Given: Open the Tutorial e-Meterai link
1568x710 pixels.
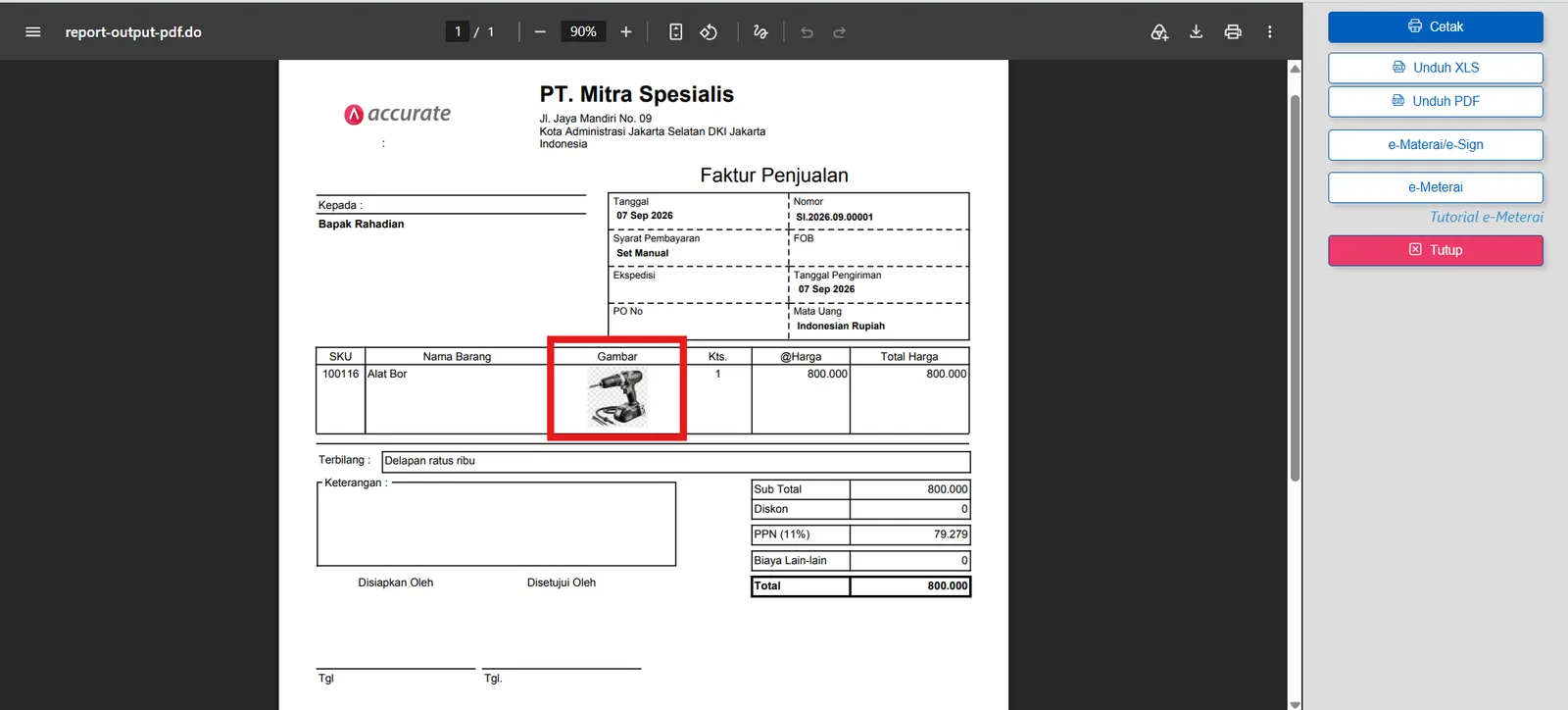Looking at the screenshot, I should [x=1487, y=218].
